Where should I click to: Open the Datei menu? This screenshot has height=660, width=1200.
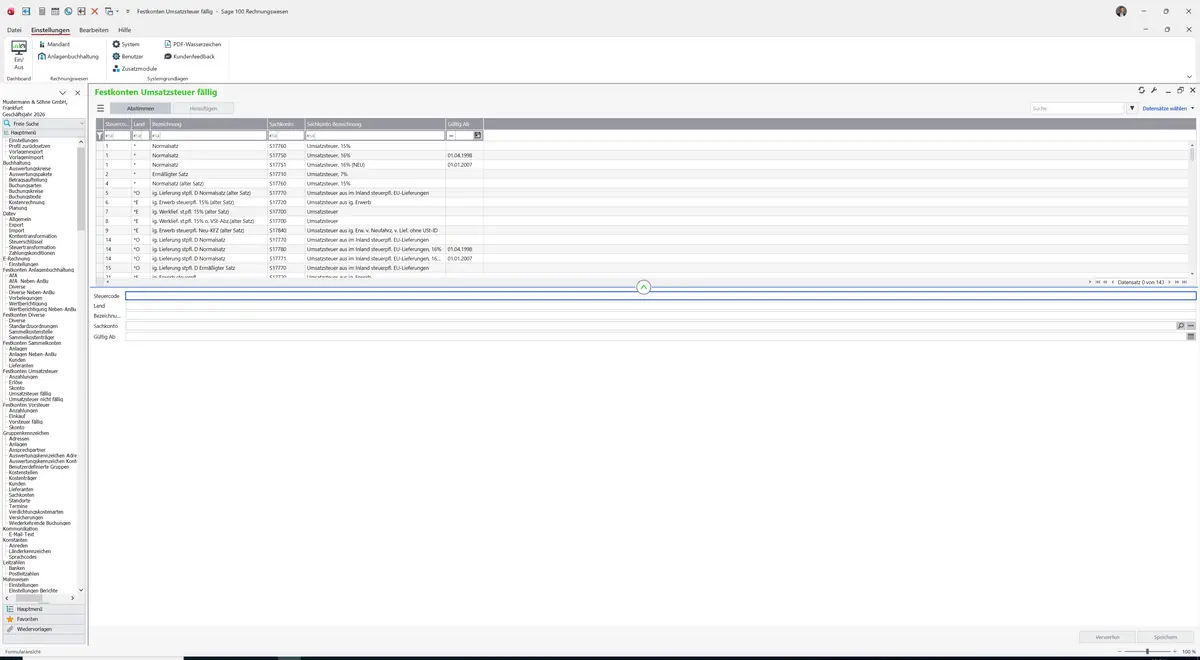[x=14, y=30]
